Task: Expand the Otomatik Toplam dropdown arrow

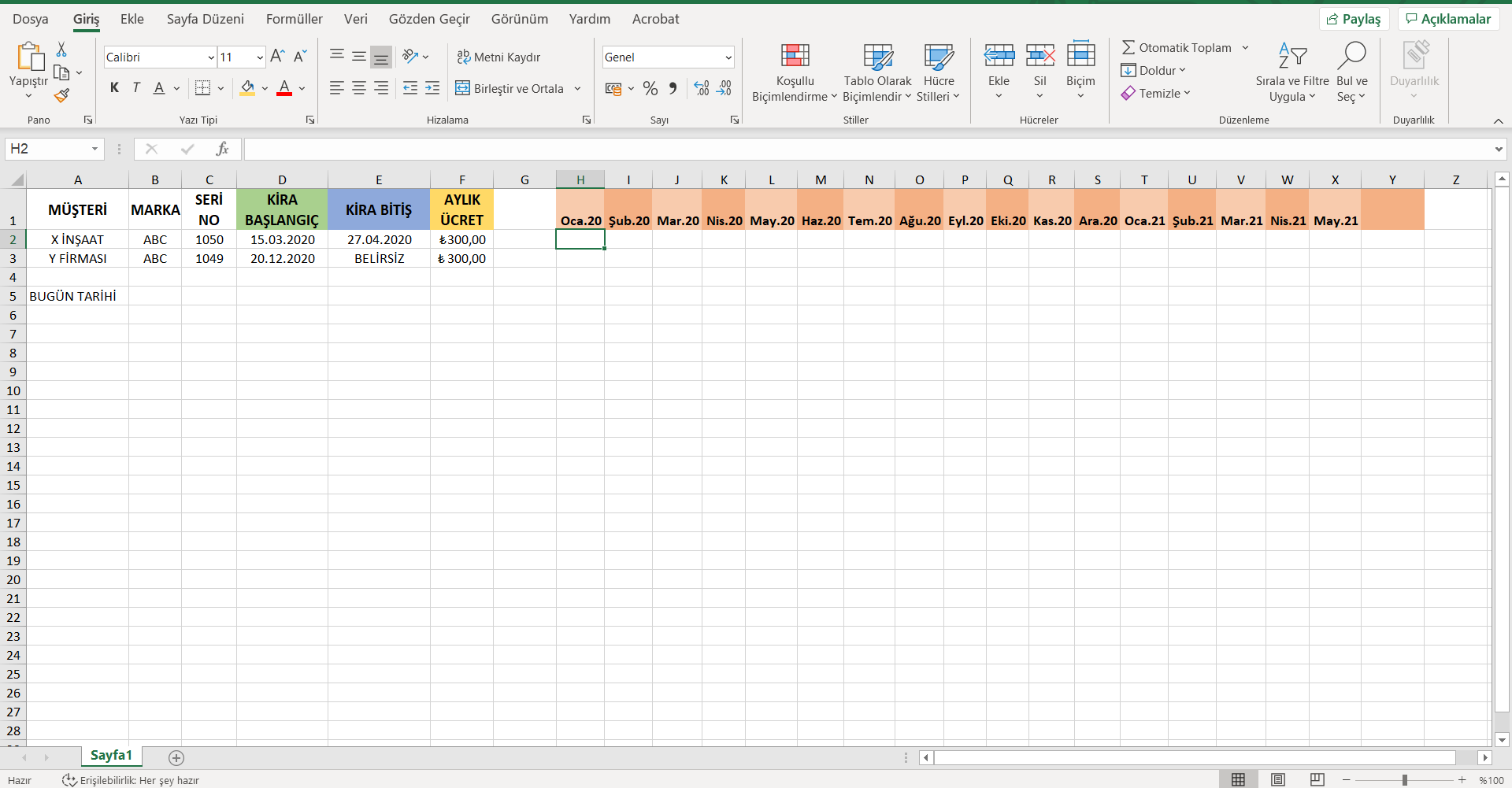Action: (x=1246, y=48)
